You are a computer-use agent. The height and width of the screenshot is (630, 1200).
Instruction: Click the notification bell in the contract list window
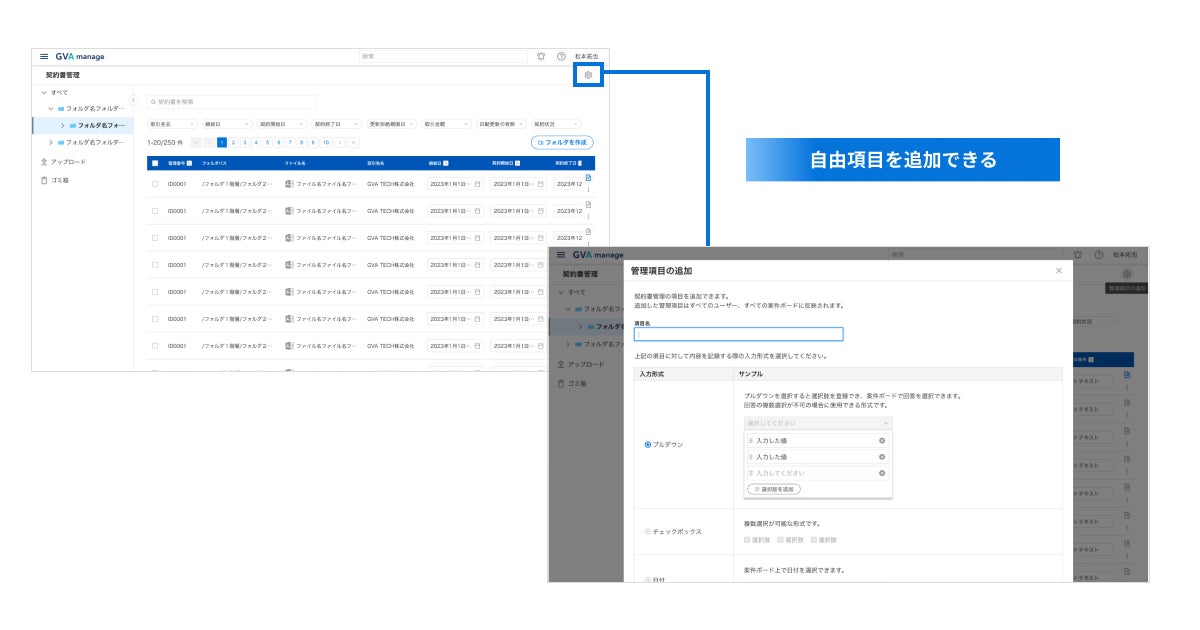pyautogui.click(x=541, y=56)
